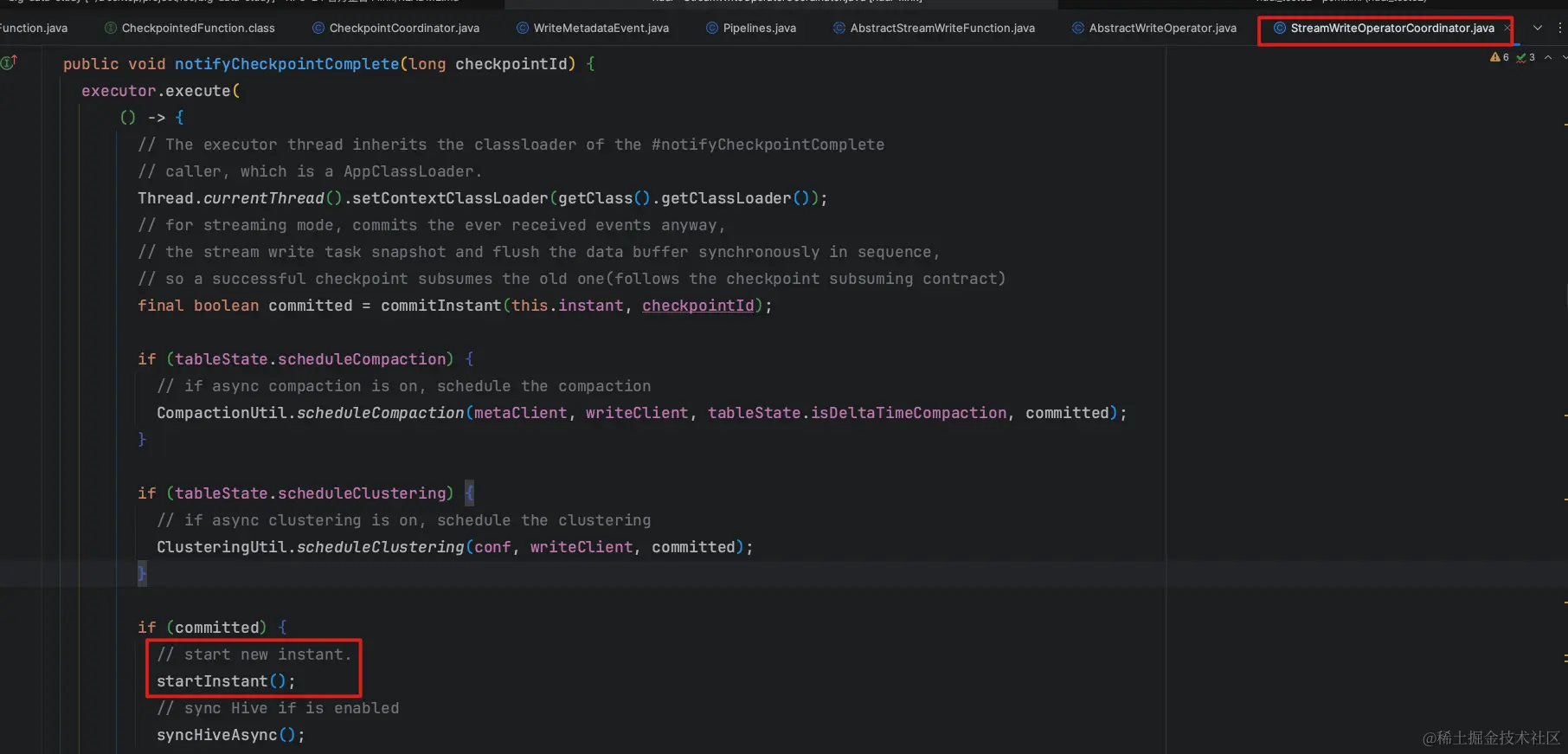Screen dimensions: 1568x754
Task: Click the startInstant() call
Action: click(x=226, y=681)
